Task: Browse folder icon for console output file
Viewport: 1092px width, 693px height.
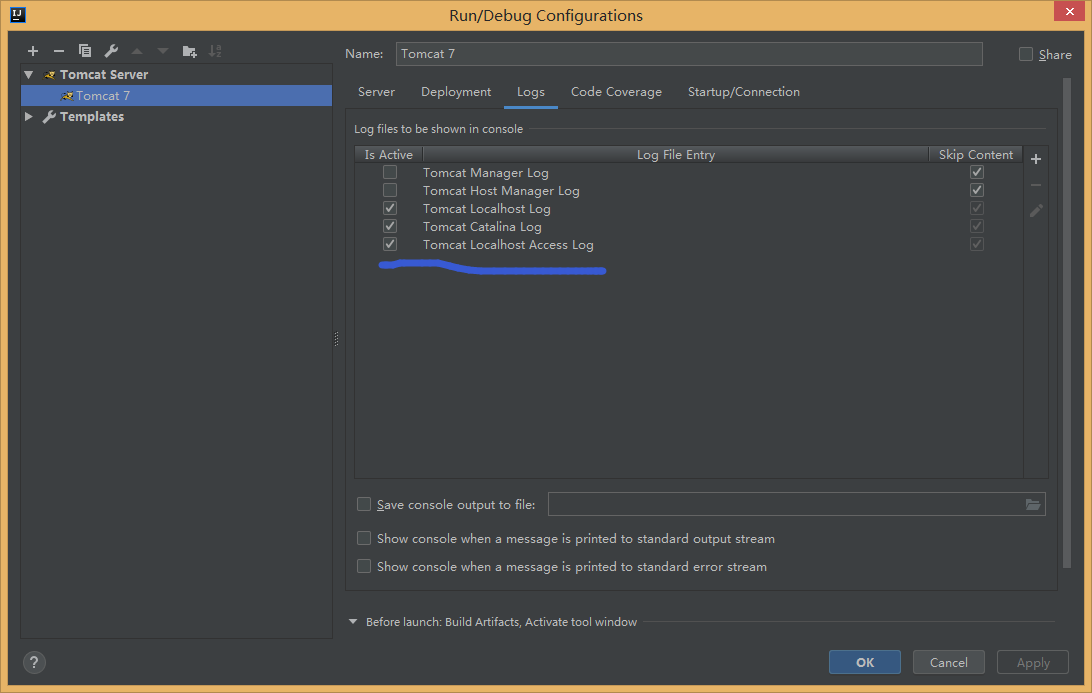Action: (1033, 504)
